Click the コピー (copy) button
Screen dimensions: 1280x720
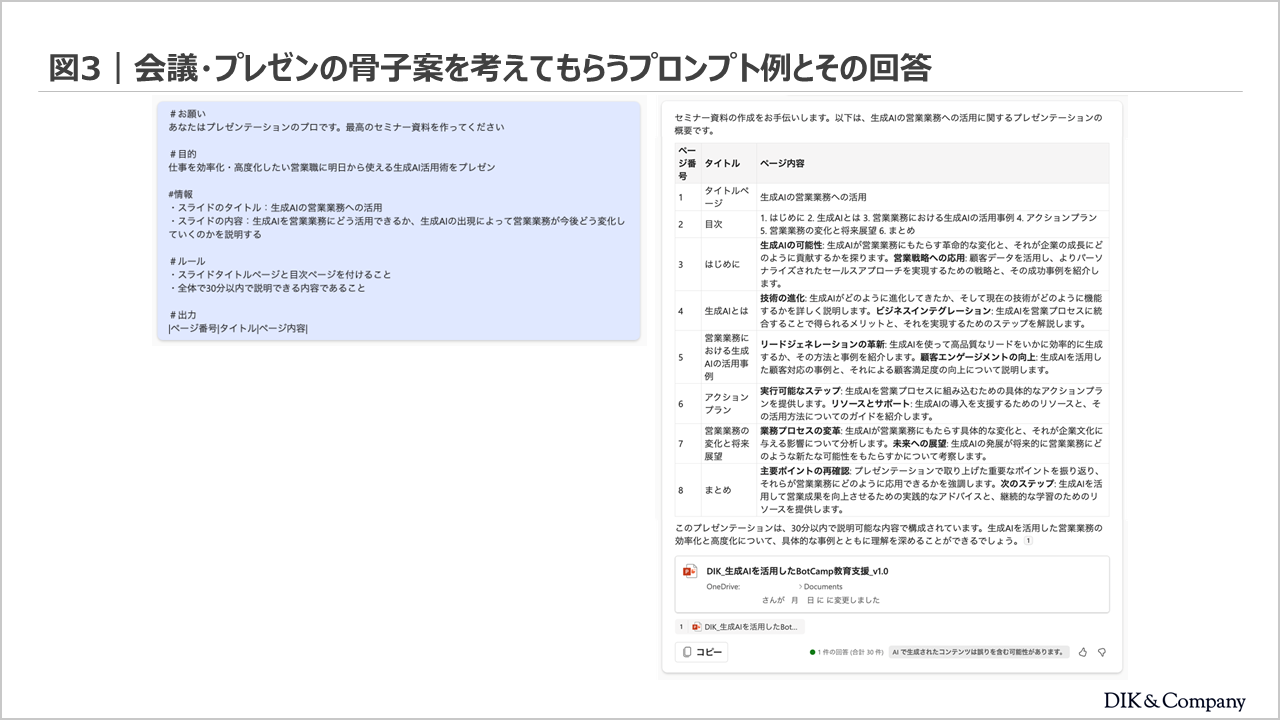click(702, 652)
